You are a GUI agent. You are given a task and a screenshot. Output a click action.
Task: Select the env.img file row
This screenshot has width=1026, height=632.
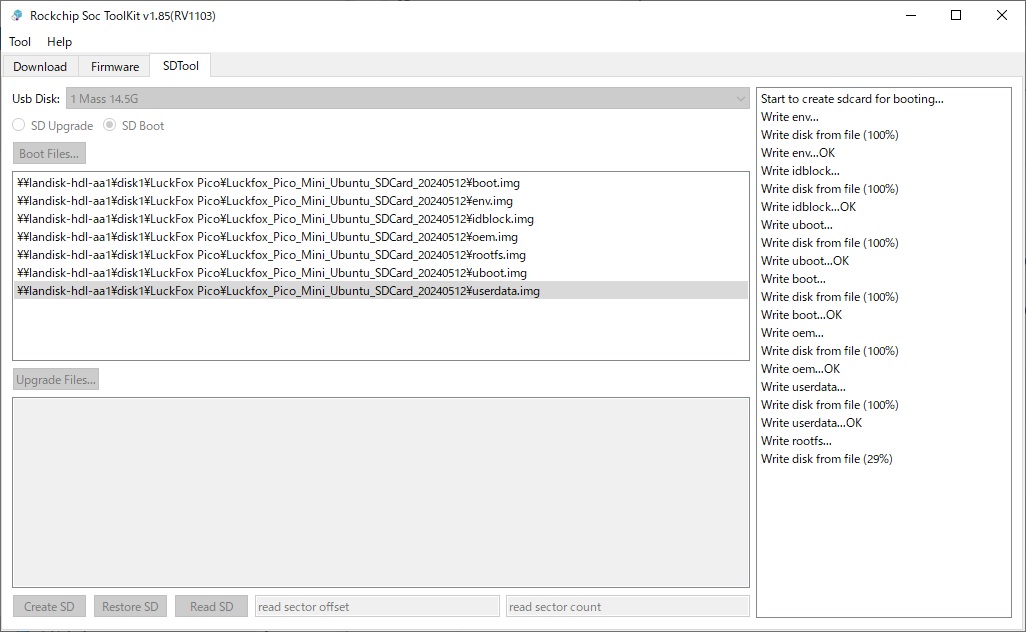381,201
